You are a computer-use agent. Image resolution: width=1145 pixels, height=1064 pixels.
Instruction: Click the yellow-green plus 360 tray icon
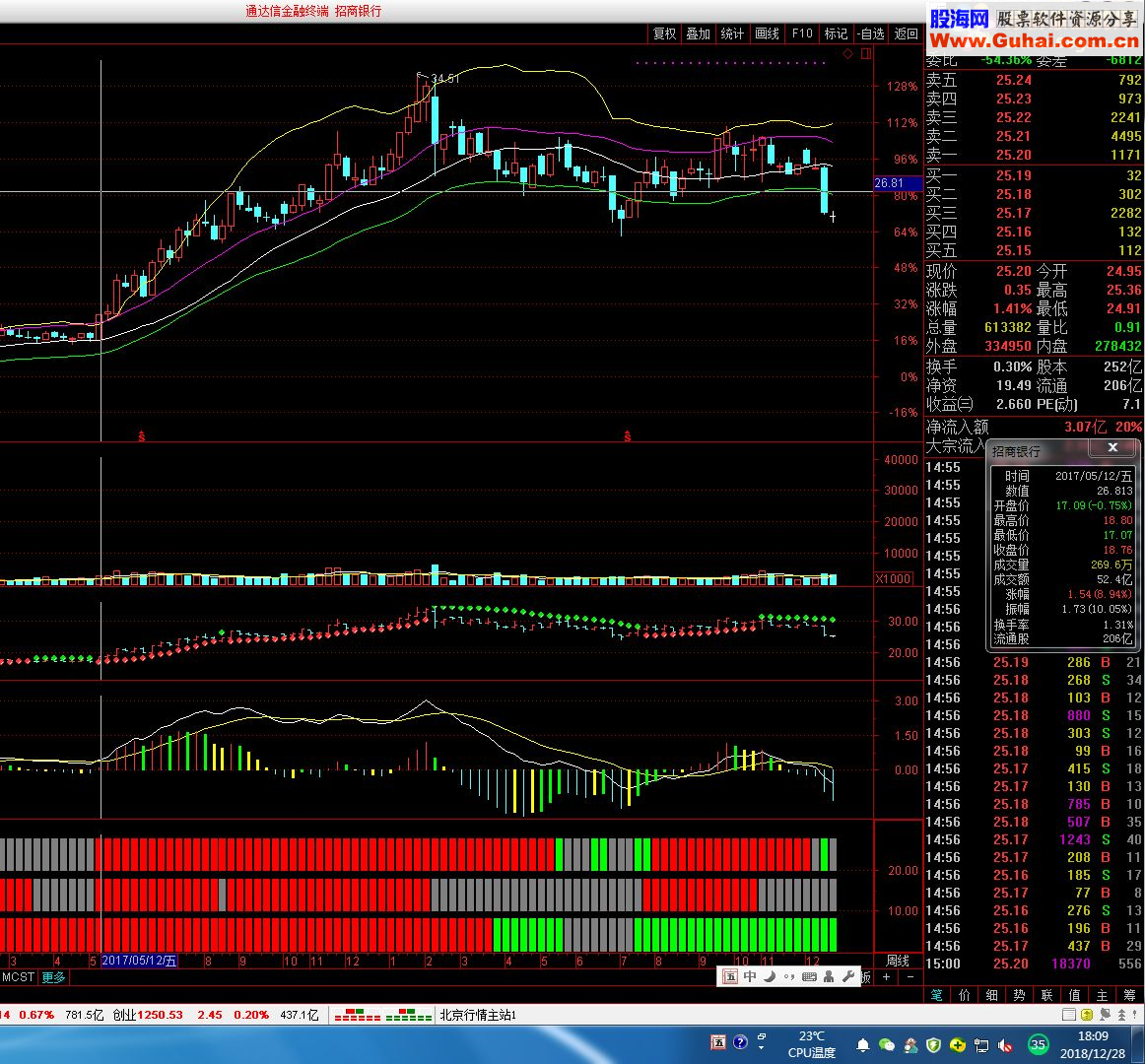(958, 1045)
